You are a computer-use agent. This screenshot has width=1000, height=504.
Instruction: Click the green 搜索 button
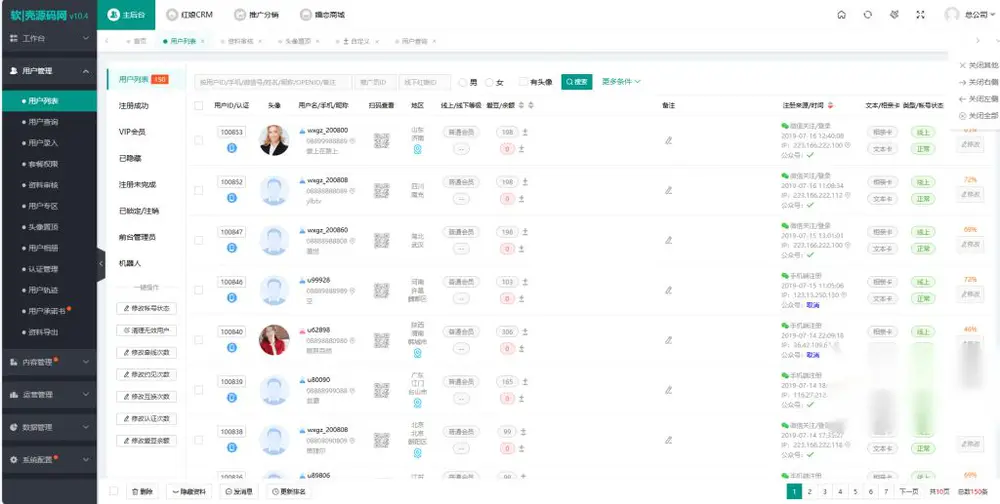pos(577,82)
